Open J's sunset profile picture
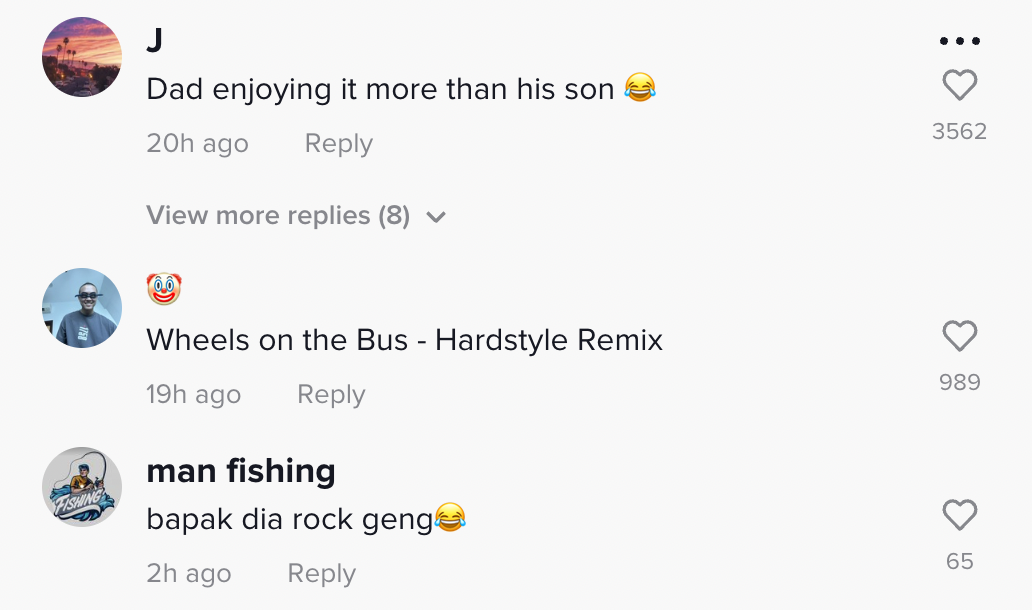 click(82, 57)
